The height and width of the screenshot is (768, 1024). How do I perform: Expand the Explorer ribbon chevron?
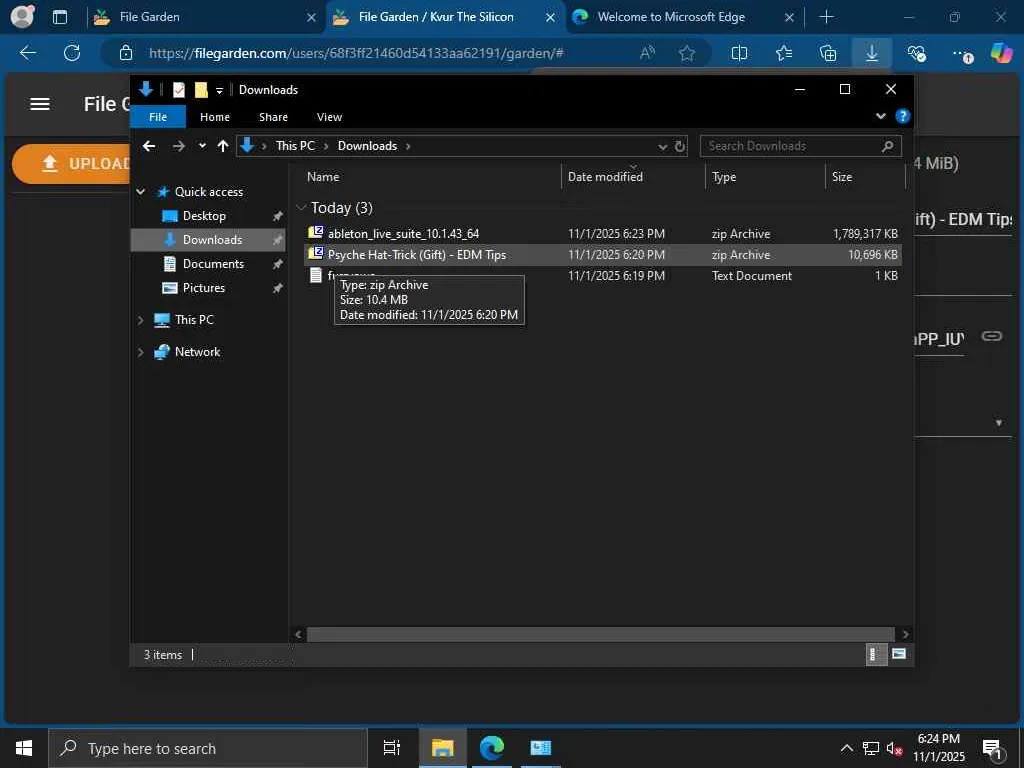[x=880, y=116]
